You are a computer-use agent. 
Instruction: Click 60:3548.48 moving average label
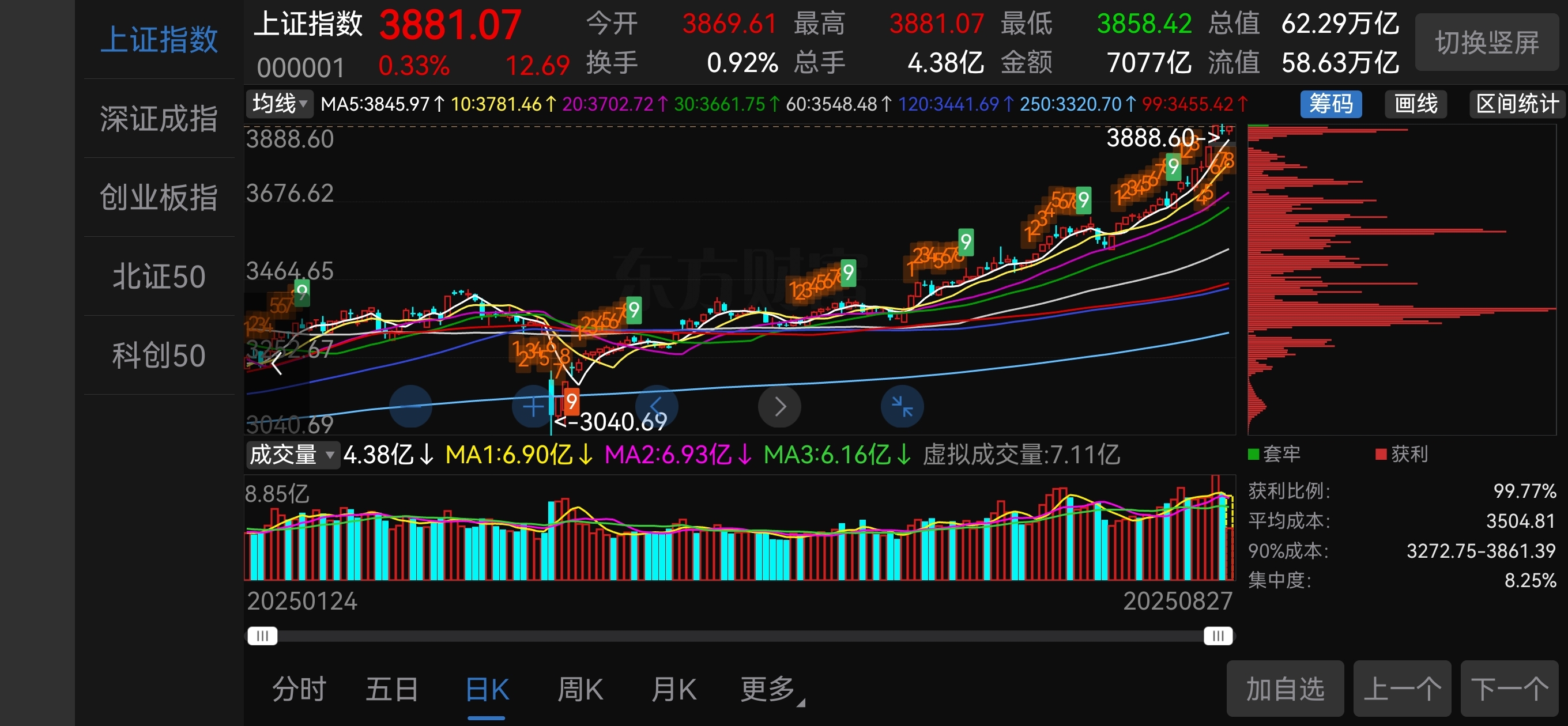(839, 104)
